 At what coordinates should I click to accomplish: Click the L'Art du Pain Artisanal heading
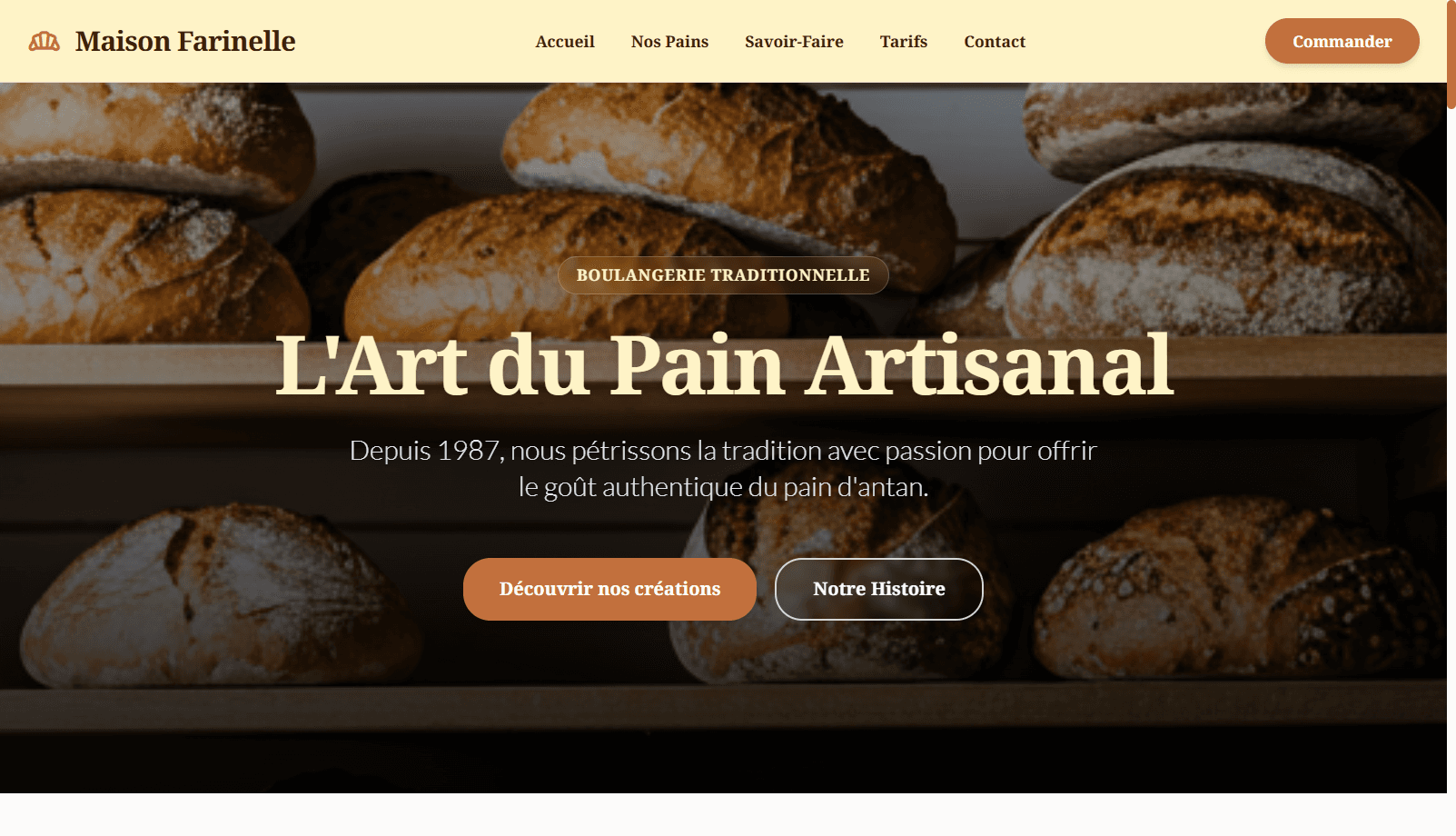[724, 364]
